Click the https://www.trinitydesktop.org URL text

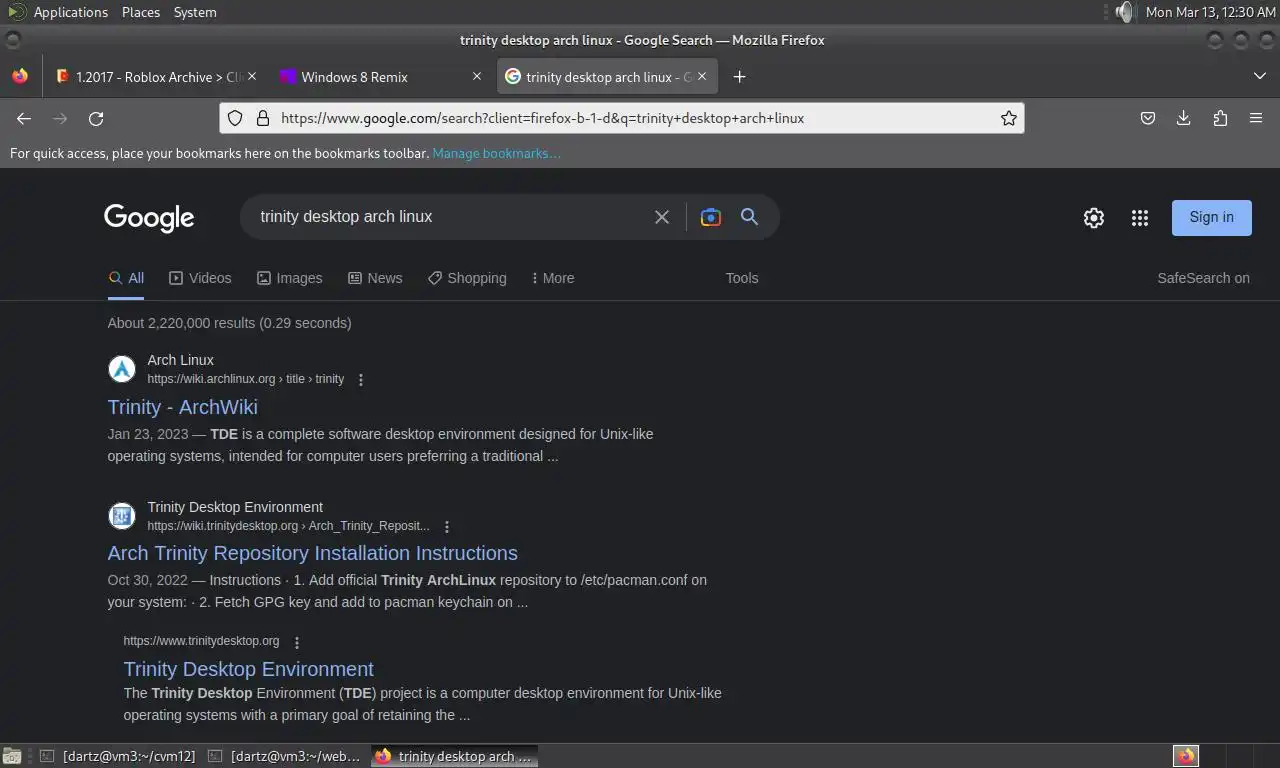point(202,641)
